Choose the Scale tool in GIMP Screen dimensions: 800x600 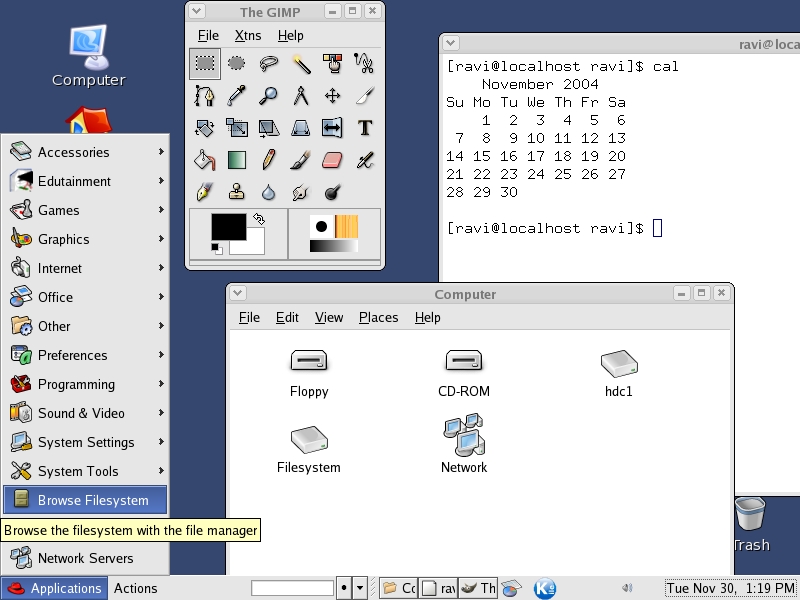click(237, 128)
